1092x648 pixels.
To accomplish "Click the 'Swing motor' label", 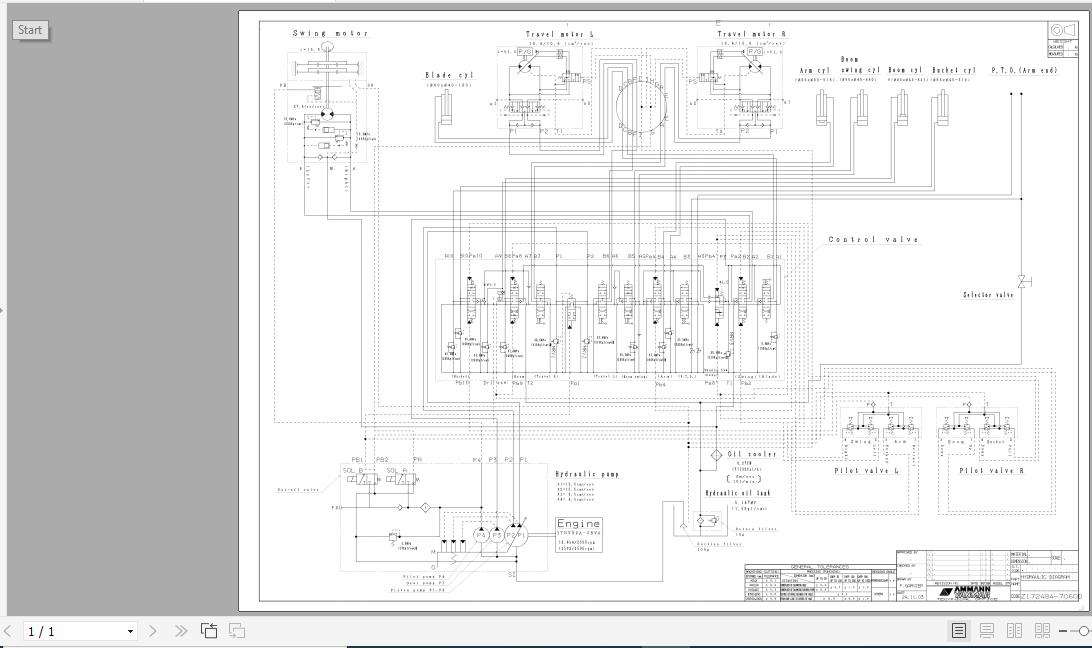I will [x=330, y=33].
